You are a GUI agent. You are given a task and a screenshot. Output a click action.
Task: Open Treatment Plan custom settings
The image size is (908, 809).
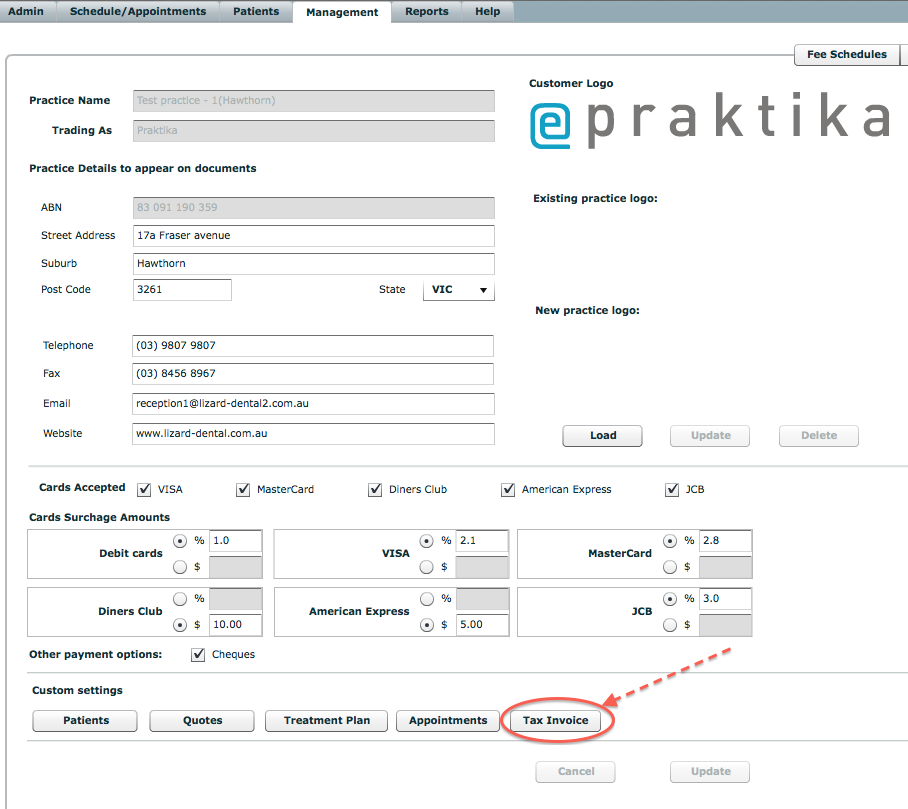[327, 721]
